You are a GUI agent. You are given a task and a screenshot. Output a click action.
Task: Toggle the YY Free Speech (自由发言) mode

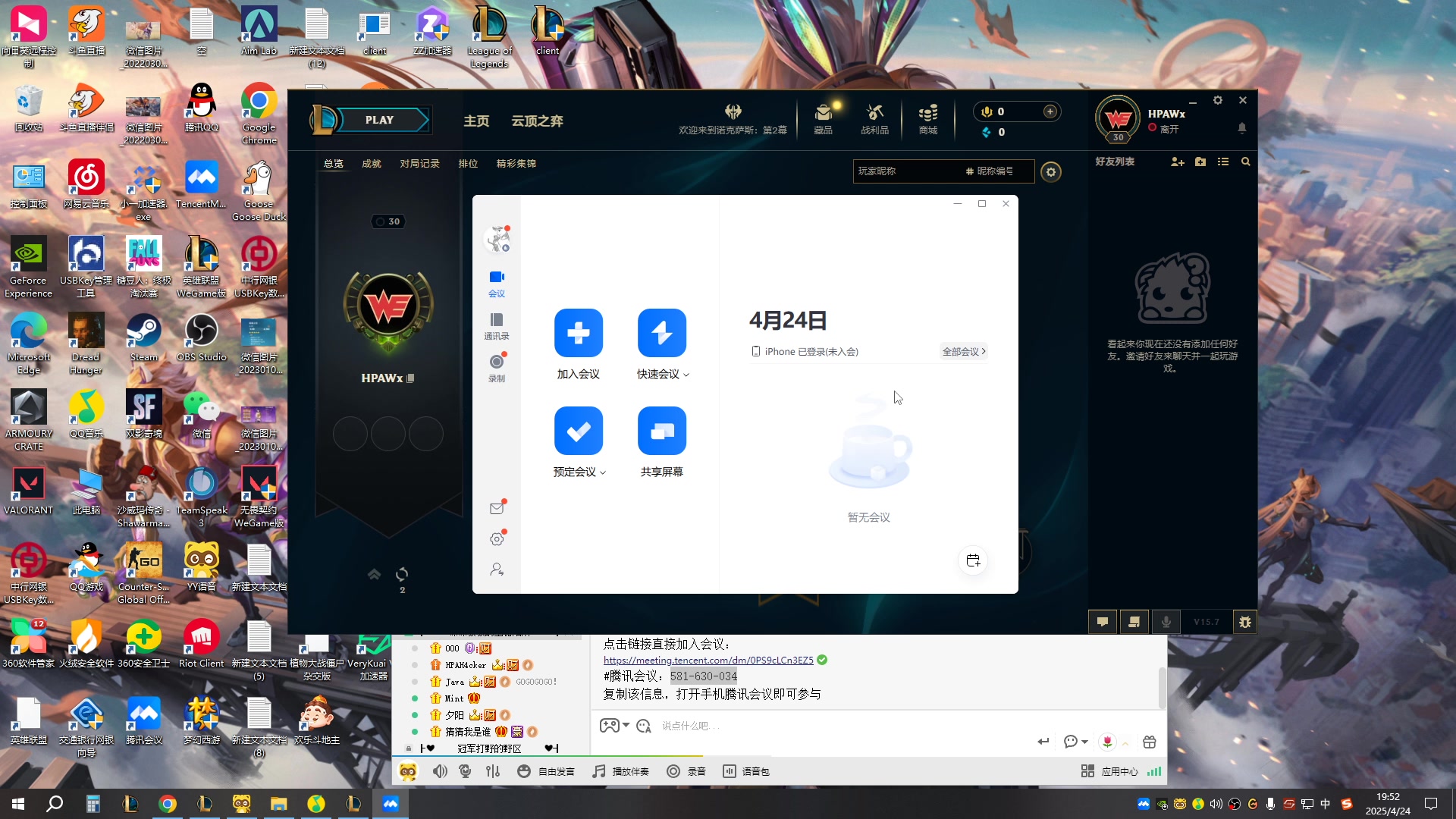(x=546, y=771)
